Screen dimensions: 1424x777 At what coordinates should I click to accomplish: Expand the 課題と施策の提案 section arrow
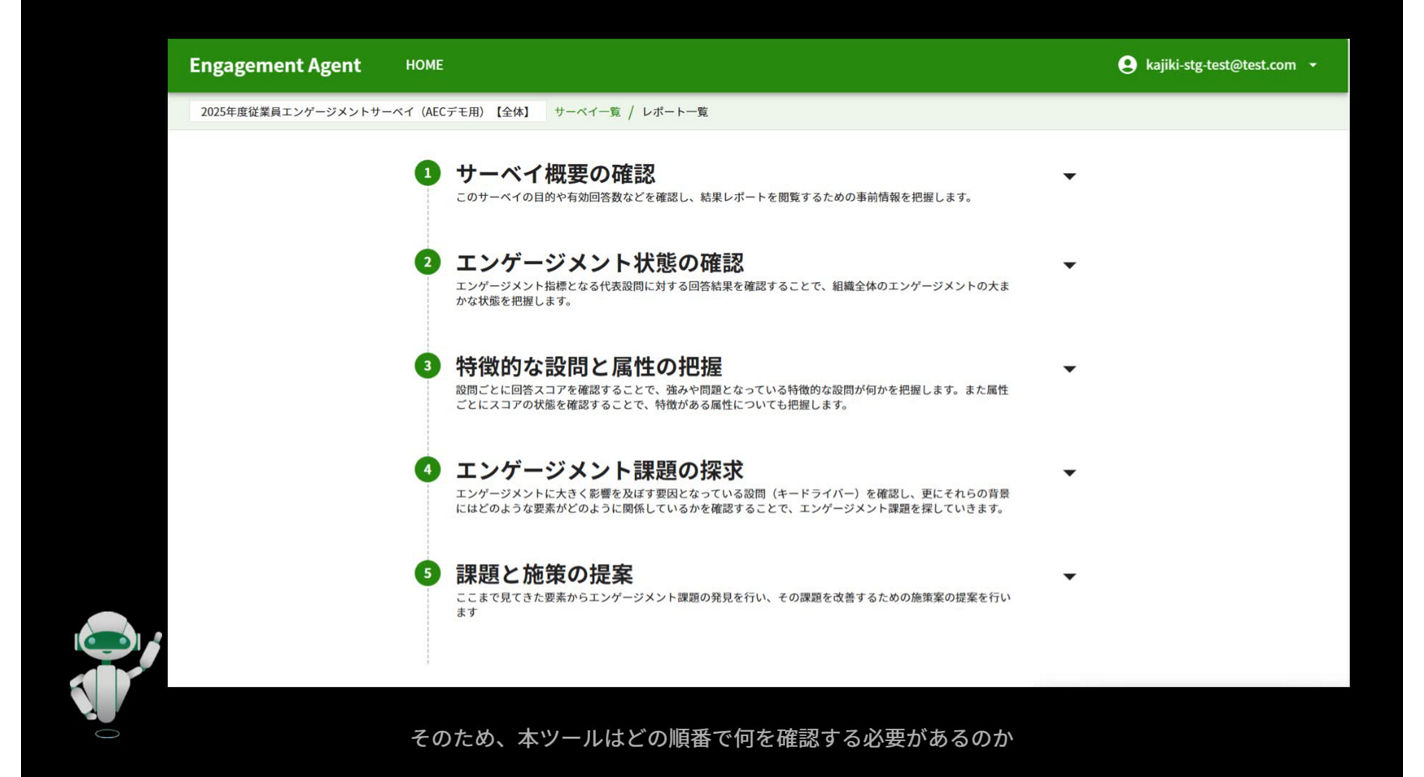pos(1069,577)
